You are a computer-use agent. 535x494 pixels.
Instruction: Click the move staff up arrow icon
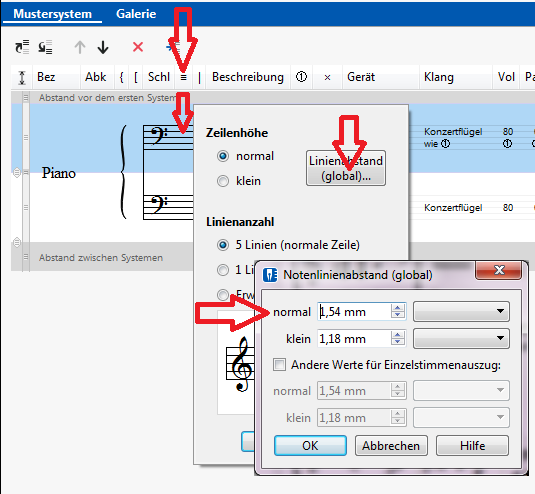coord(80,47)
